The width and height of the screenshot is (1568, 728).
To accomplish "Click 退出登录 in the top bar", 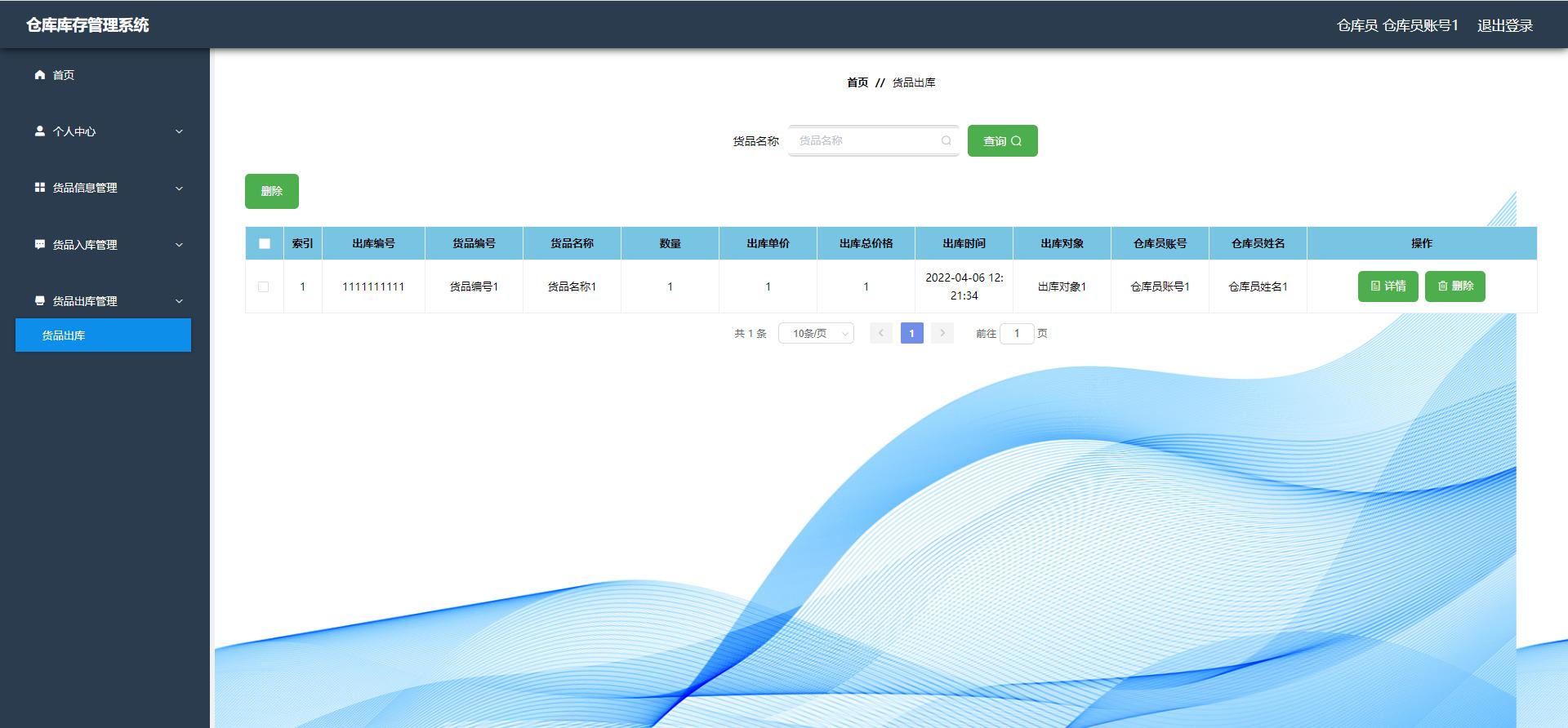I will coord(1504,25).
